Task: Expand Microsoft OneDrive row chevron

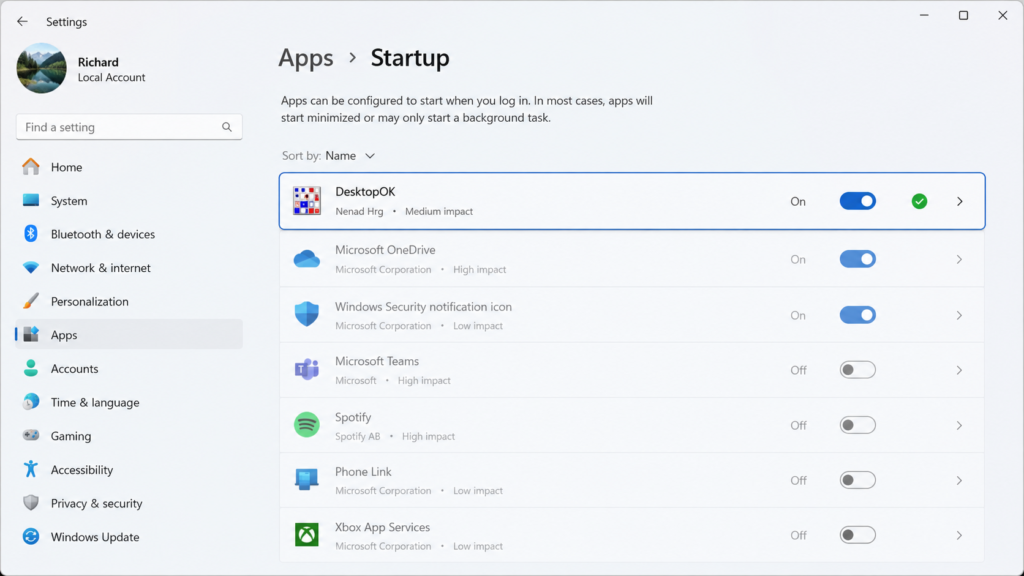Action: (x=959, y=259)
